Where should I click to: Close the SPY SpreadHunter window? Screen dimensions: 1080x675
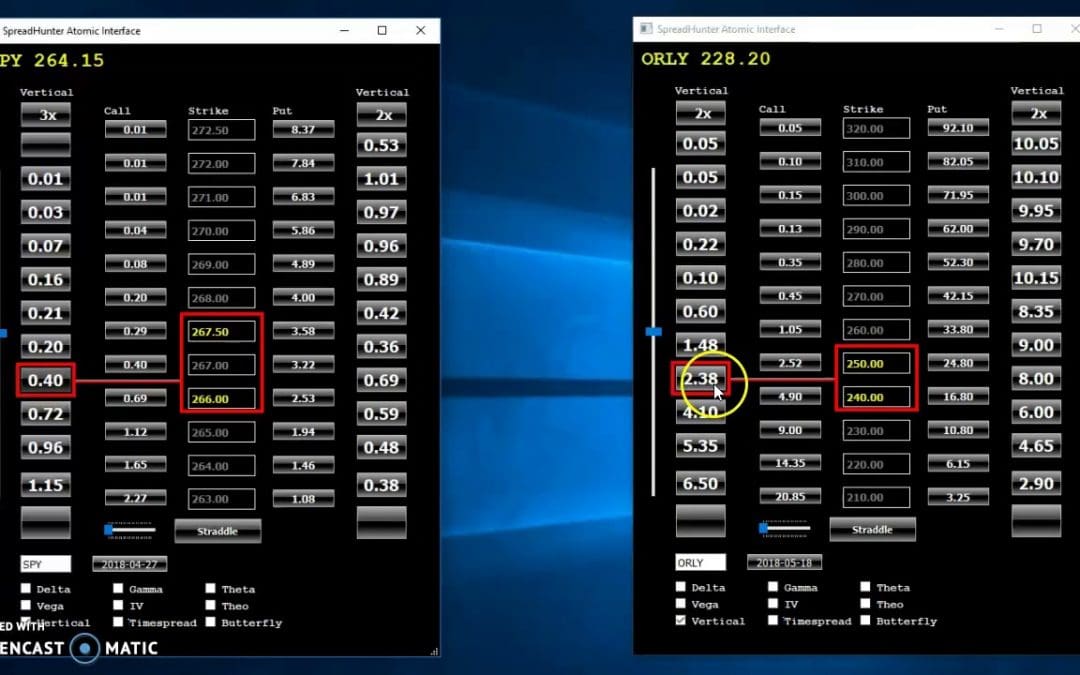[421, 30]
